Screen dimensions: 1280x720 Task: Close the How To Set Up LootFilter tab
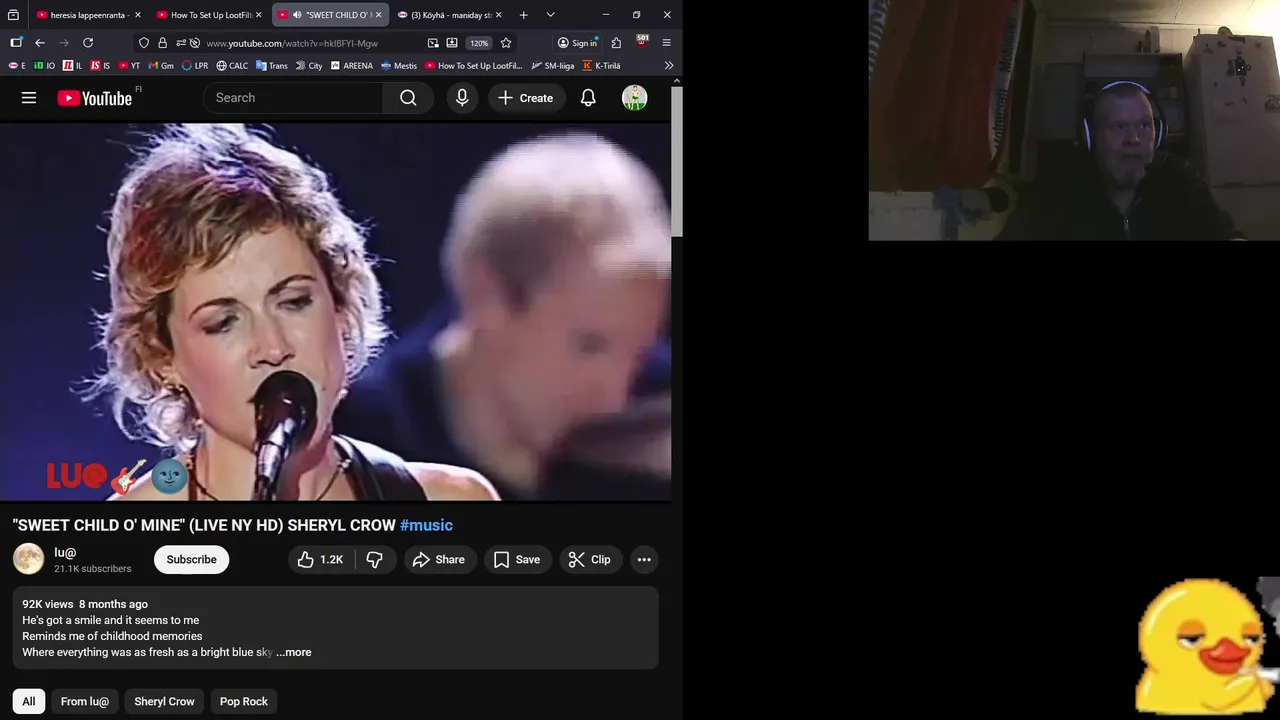tap(258, 15)
